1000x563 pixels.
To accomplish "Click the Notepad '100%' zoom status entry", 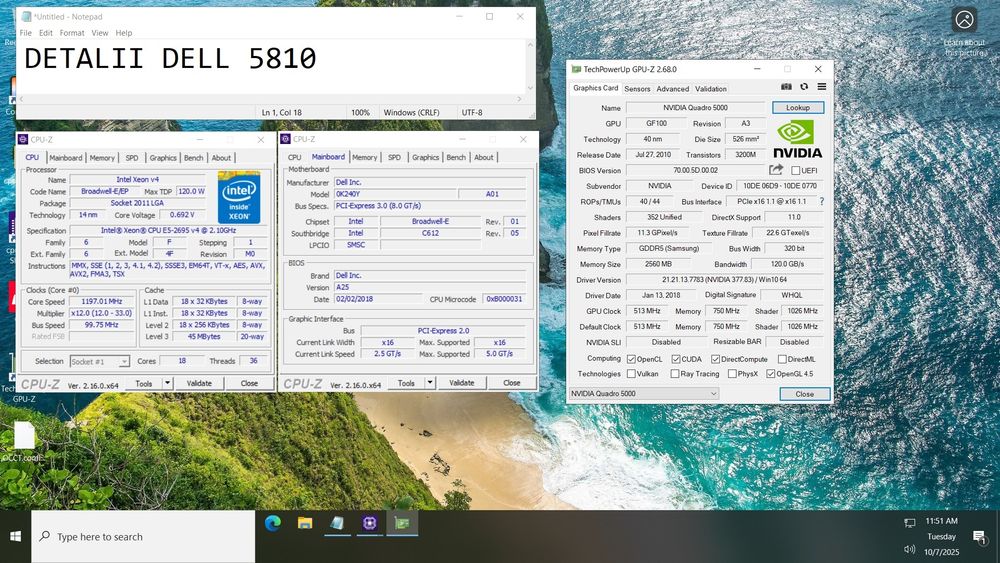I will pyautogui.click(x=360, y=112).
